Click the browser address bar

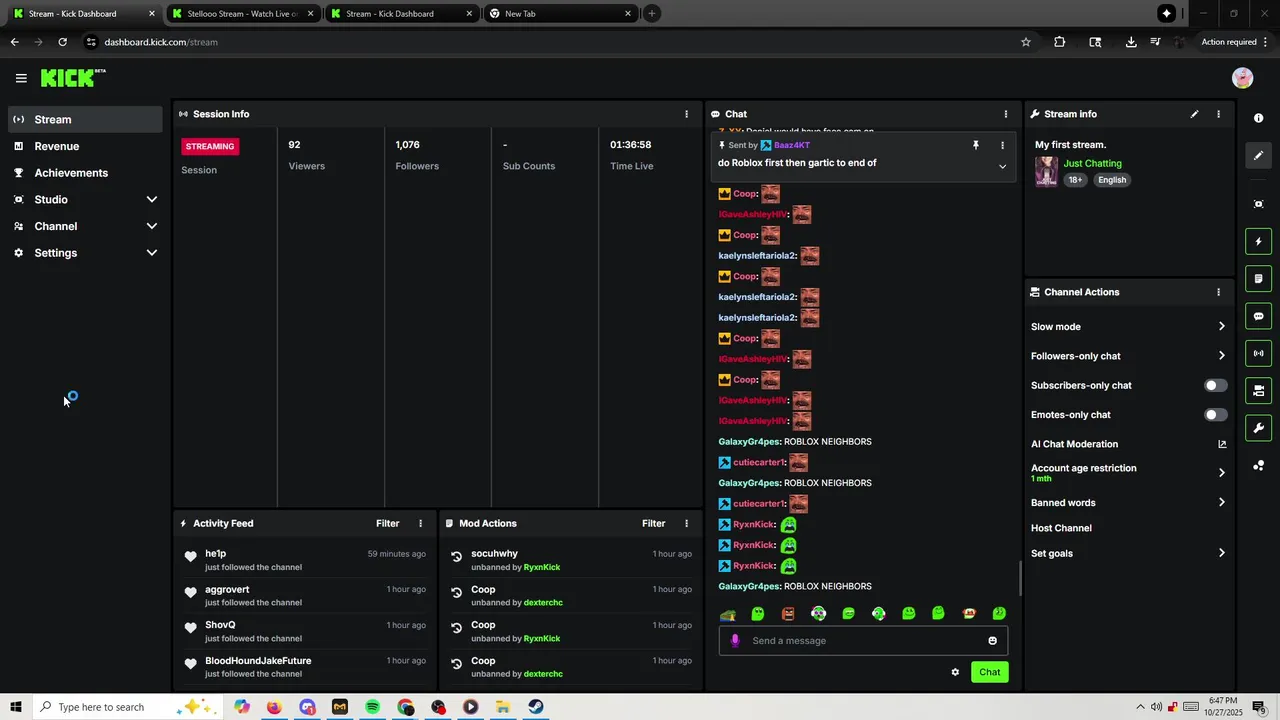click(x=550, y=42)
